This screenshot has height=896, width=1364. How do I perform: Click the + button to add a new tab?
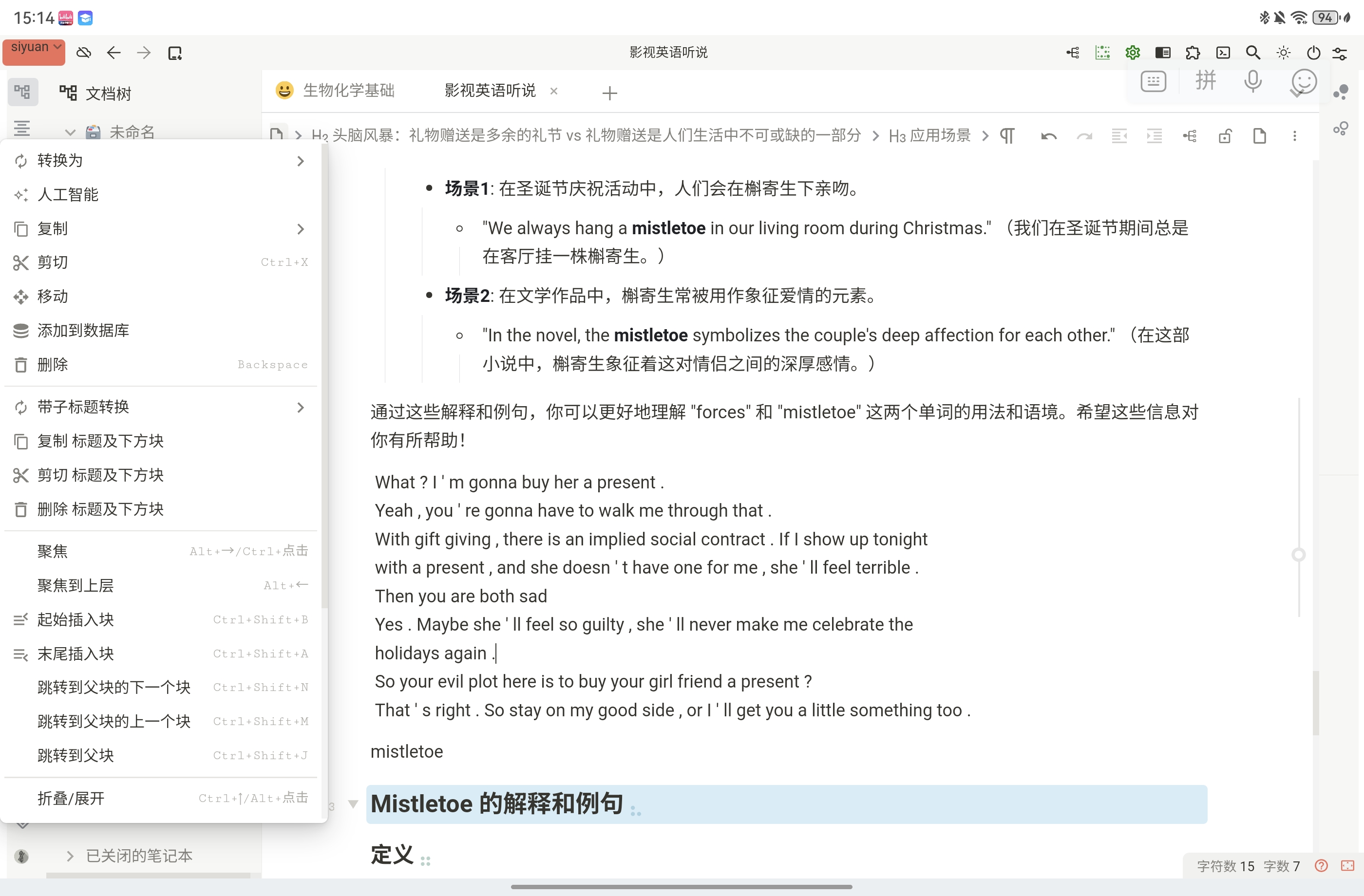(609, 92)
